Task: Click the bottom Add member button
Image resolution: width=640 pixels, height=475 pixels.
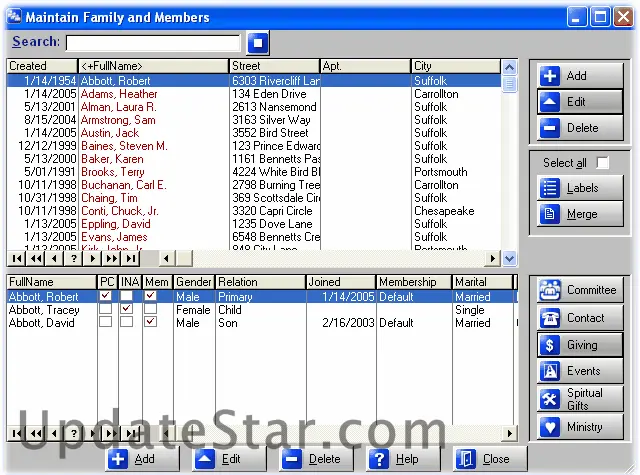Action: click(142, 459)
